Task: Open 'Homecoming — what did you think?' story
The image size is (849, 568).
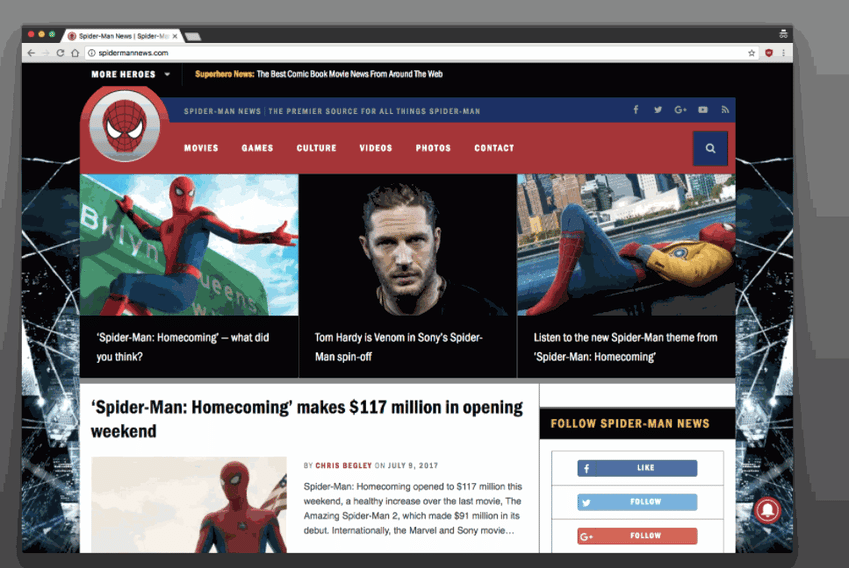Action: (x=182, y=347)
